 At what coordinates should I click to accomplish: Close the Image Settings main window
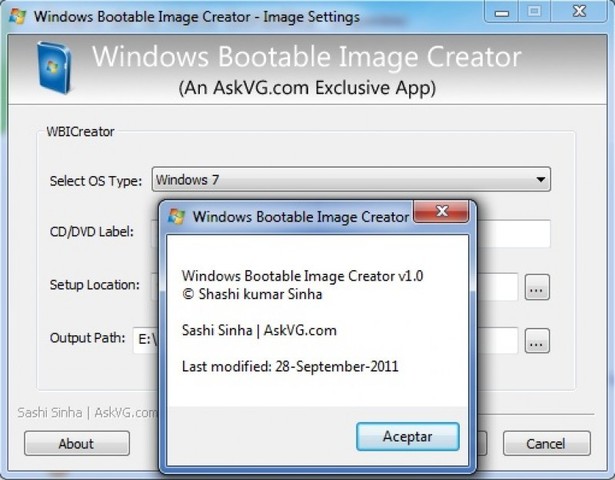[579, 12]
